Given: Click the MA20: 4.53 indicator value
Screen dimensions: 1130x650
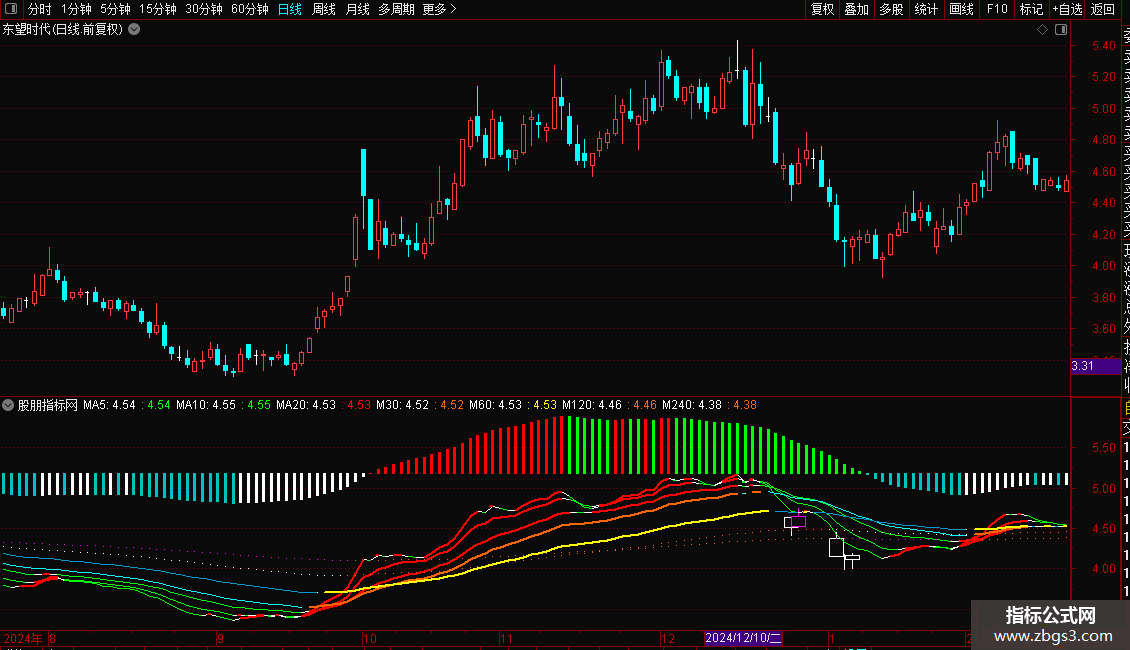Looking at the screenshot, I should (306, 405).
